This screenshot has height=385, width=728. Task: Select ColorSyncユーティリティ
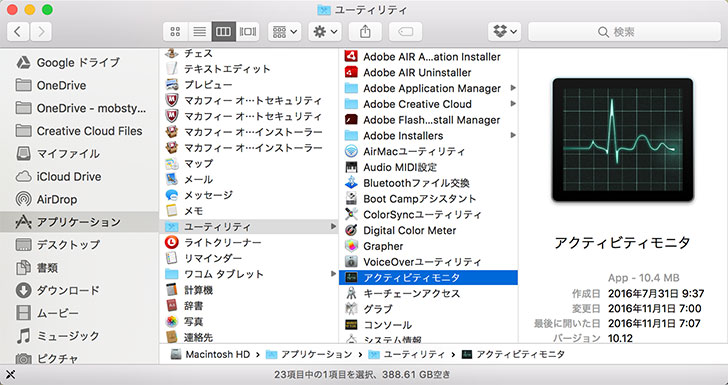point(429,215)
